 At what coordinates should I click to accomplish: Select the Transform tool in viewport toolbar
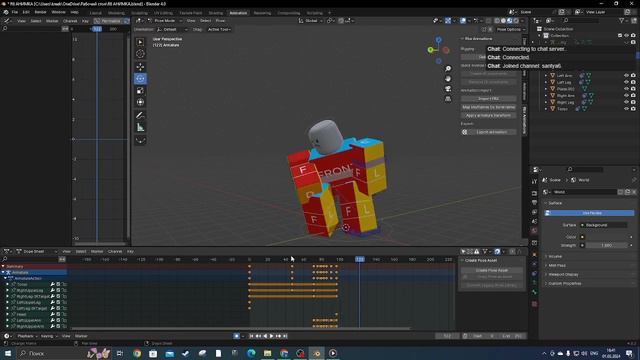(x=140, y=102)
